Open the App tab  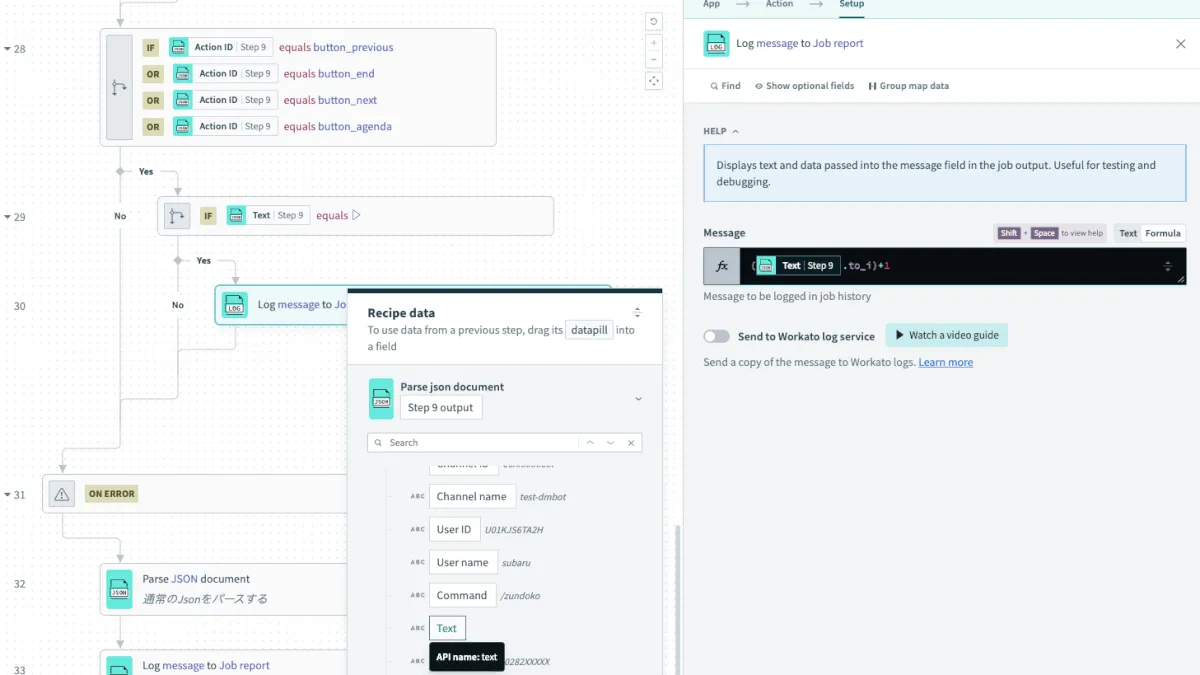pyautogui.click(x=711, y=5)
